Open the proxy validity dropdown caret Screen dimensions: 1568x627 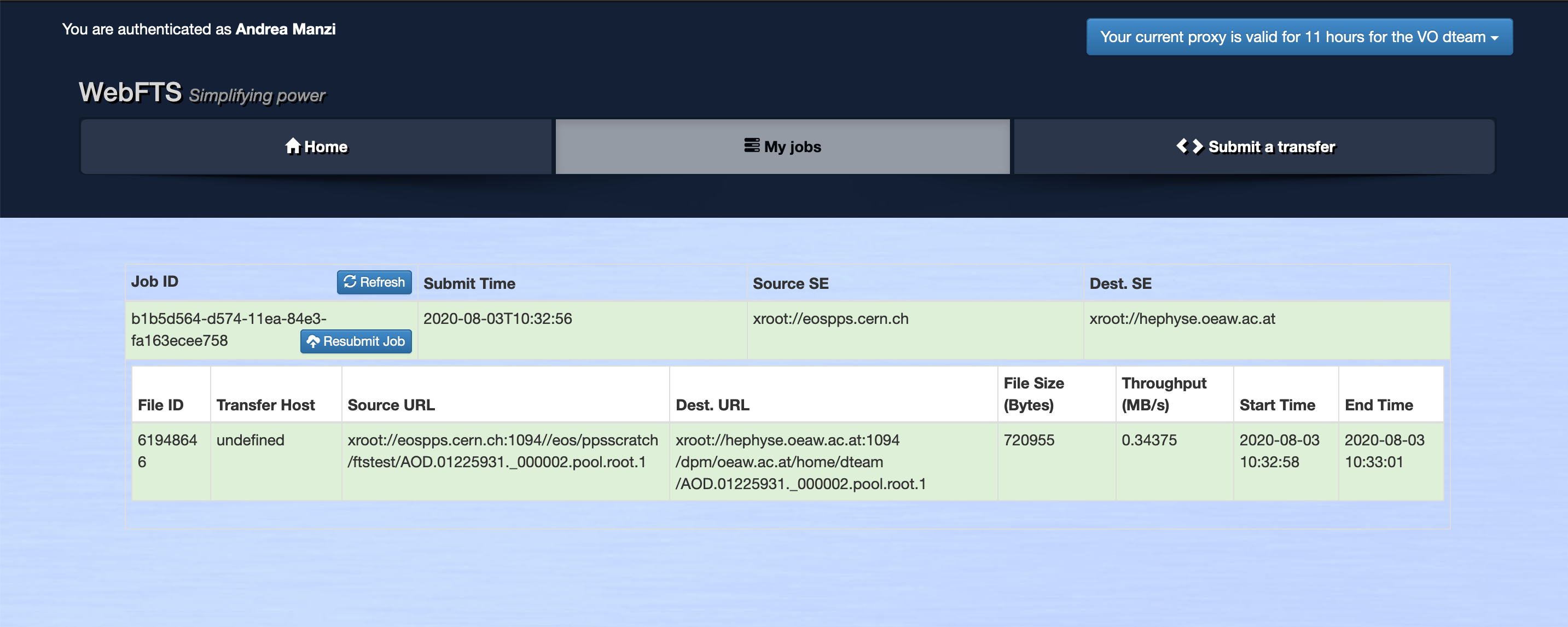[x=1494, y=38]
